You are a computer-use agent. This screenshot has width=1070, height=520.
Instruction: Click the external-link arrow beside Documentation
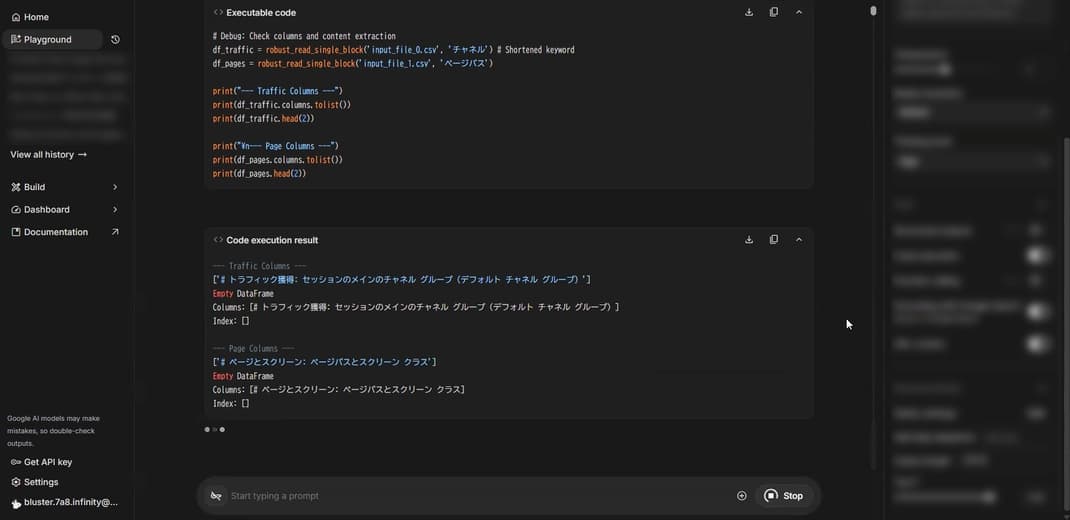(x=115, y=232)
